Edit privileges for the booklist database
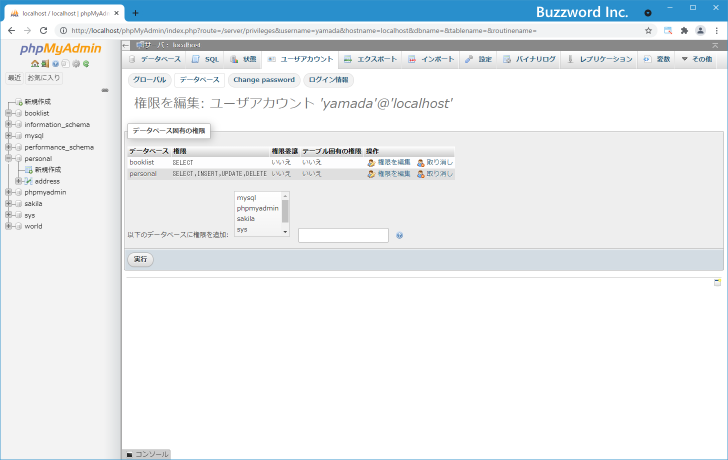Screen dimensions: 728x460 (x=389, y=161)
